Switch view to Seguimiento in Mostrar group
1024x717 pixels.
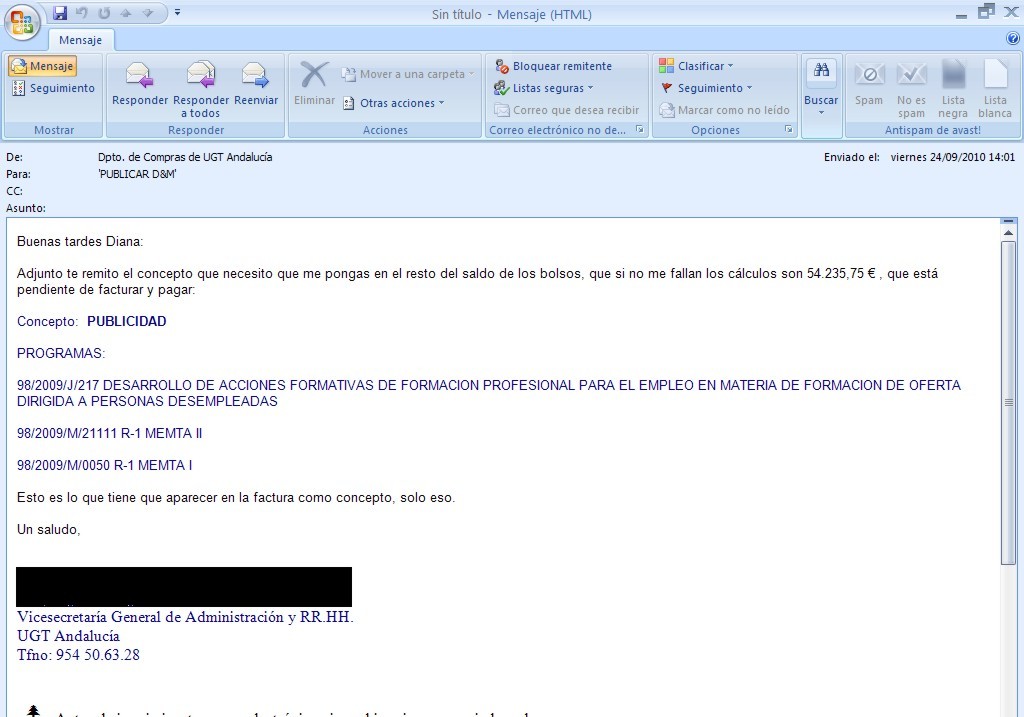tap(53, 88)
